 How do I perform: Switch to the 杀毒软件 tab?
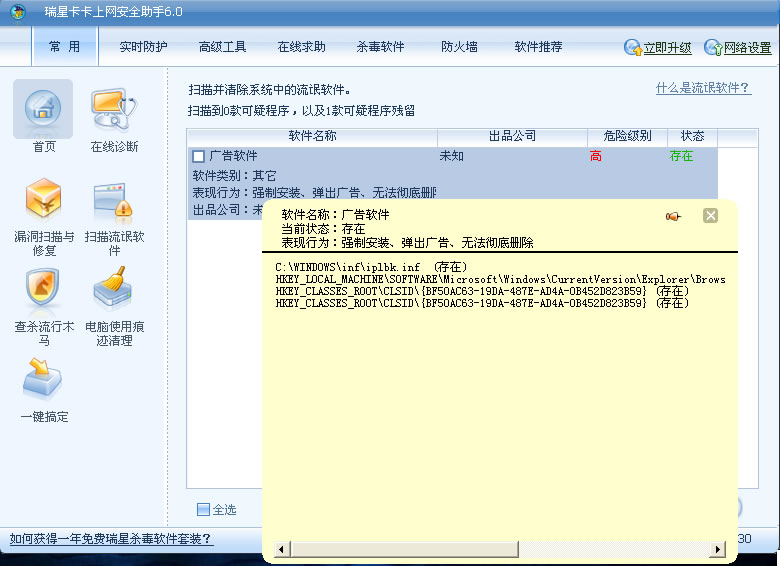(x=380, y=47)
